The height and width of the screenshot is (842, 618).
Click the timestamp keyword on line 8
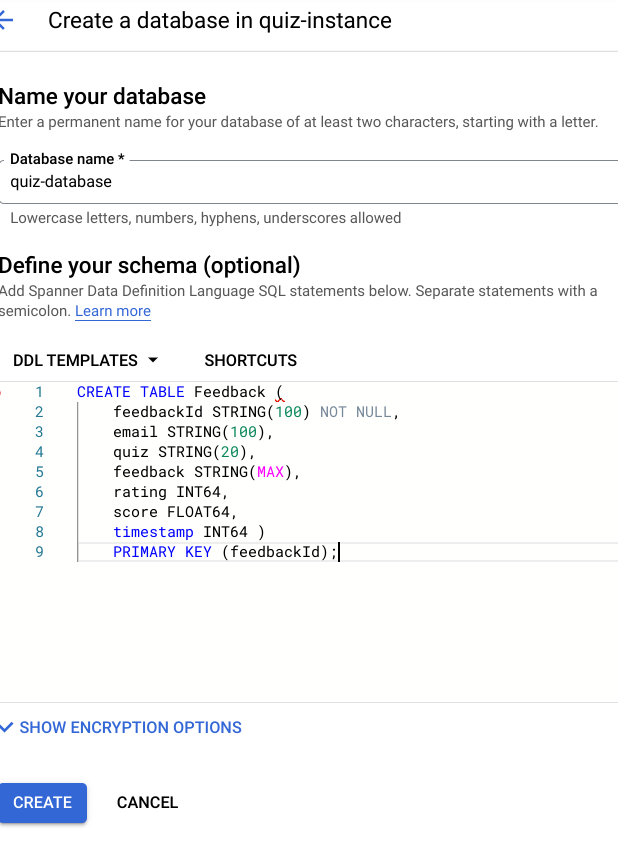click(153, 532)
